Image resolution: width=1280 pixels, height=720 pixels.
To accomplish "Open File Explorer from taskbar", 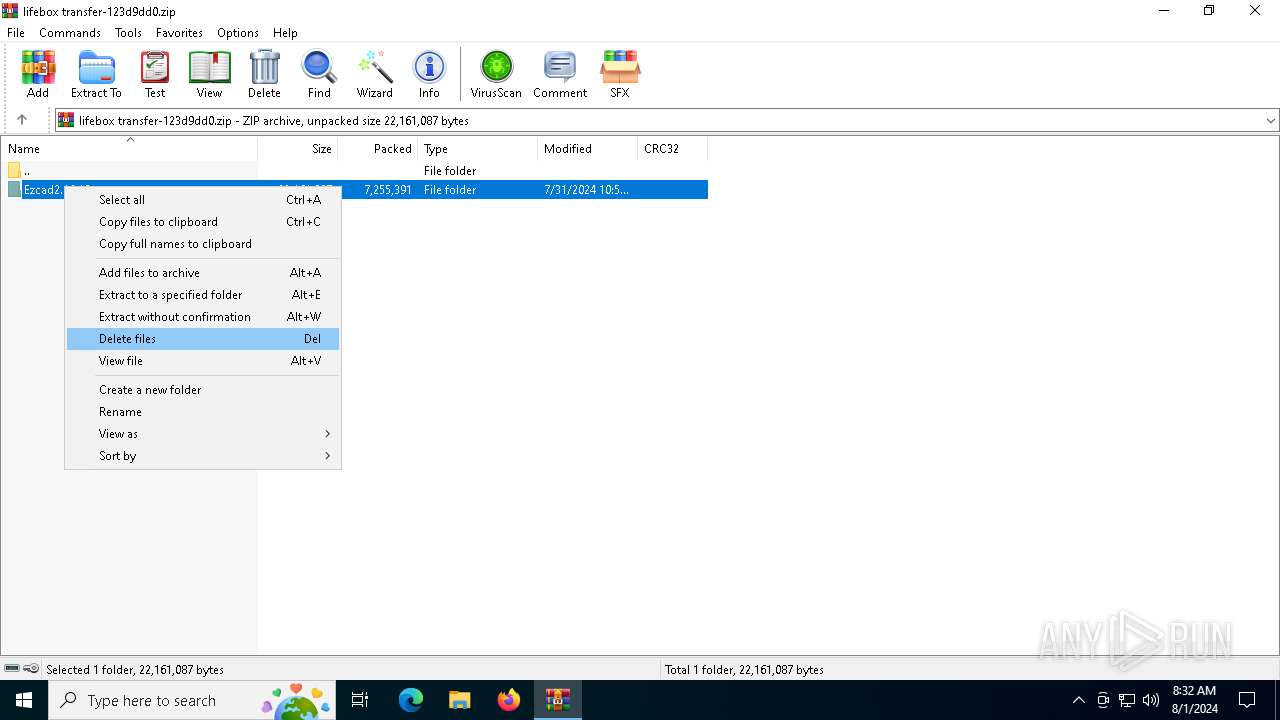I will click(460, 700).
